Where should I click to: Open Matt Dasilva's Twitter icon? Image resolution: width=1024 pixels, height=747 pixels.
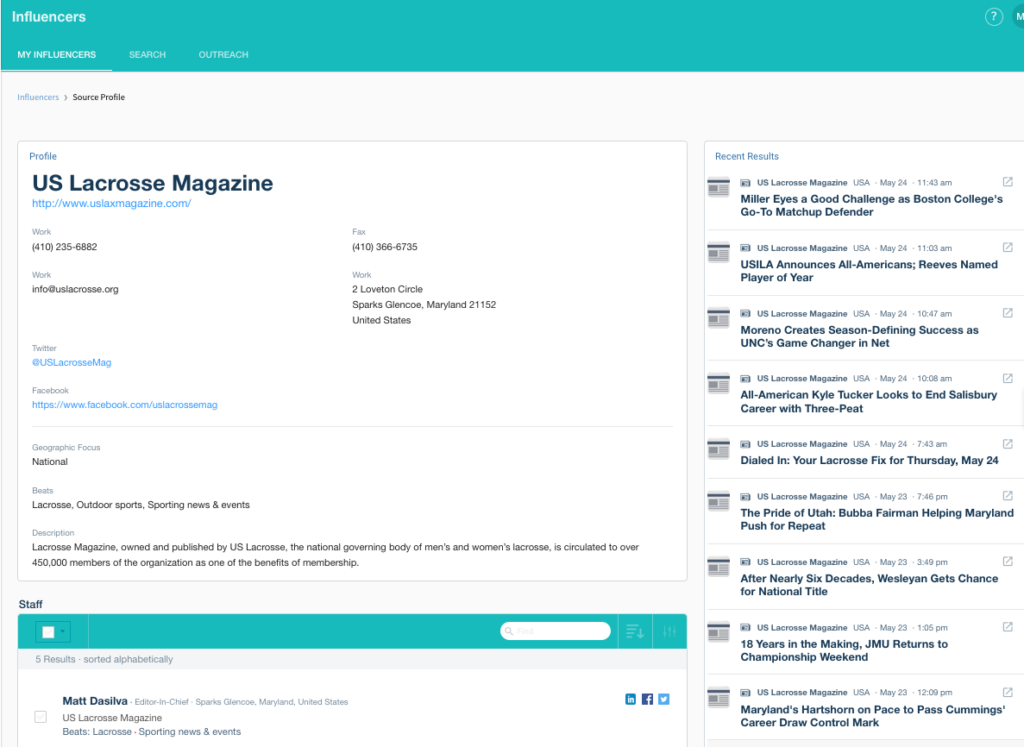click(x=664, y=699)
